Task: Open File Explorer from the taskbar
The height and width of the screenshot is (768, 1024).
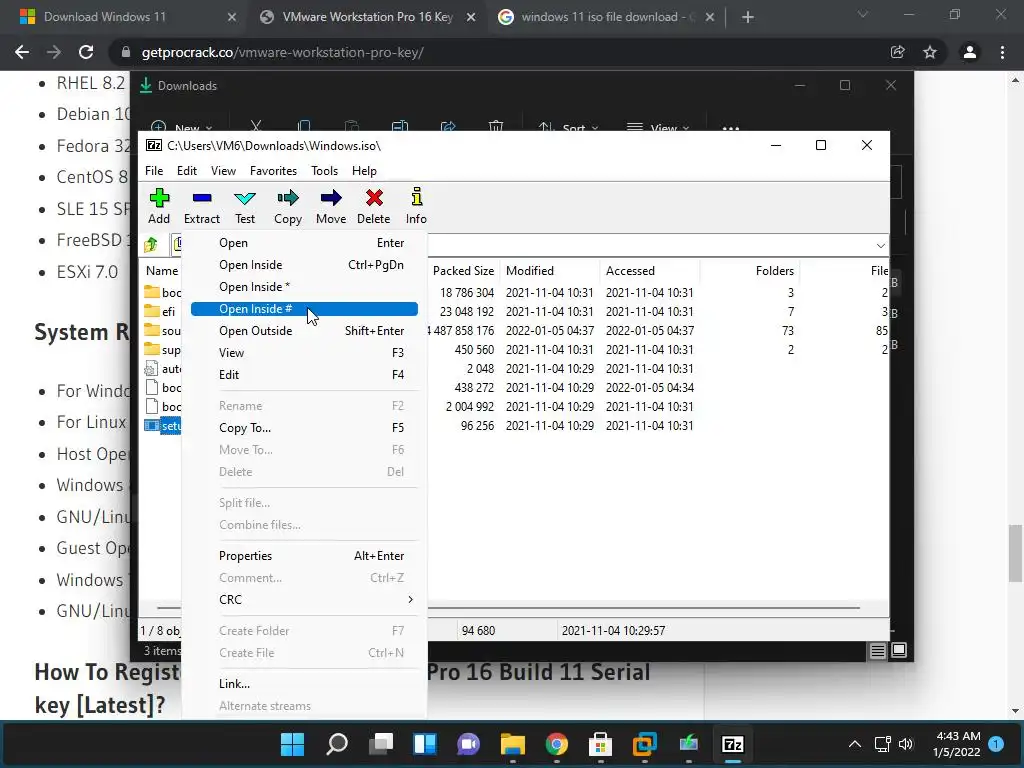Action: coord(513,744)
